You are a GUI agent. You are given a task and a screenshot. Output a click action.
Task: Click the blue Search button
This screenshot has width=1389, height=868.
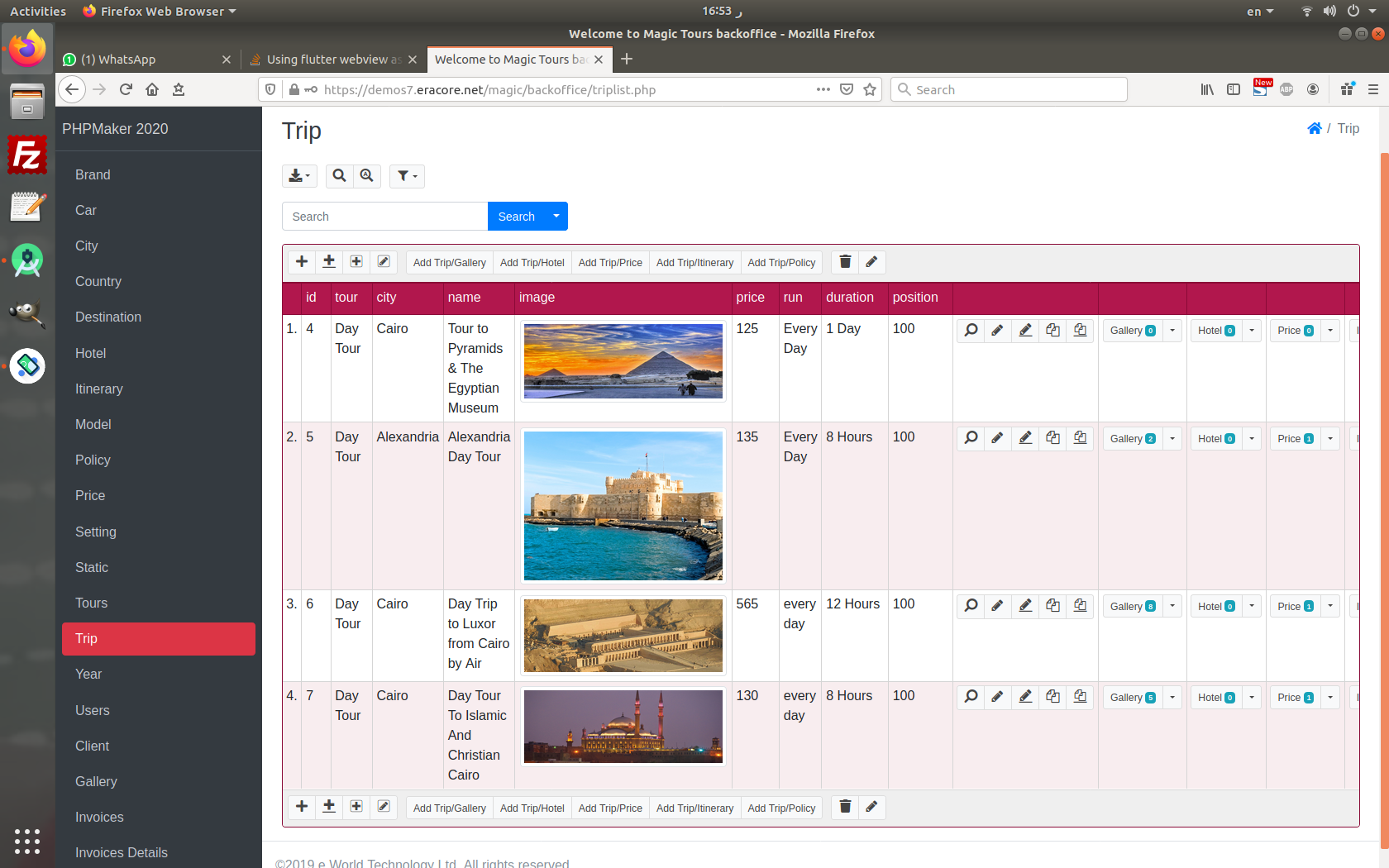[x=516, y=217]
